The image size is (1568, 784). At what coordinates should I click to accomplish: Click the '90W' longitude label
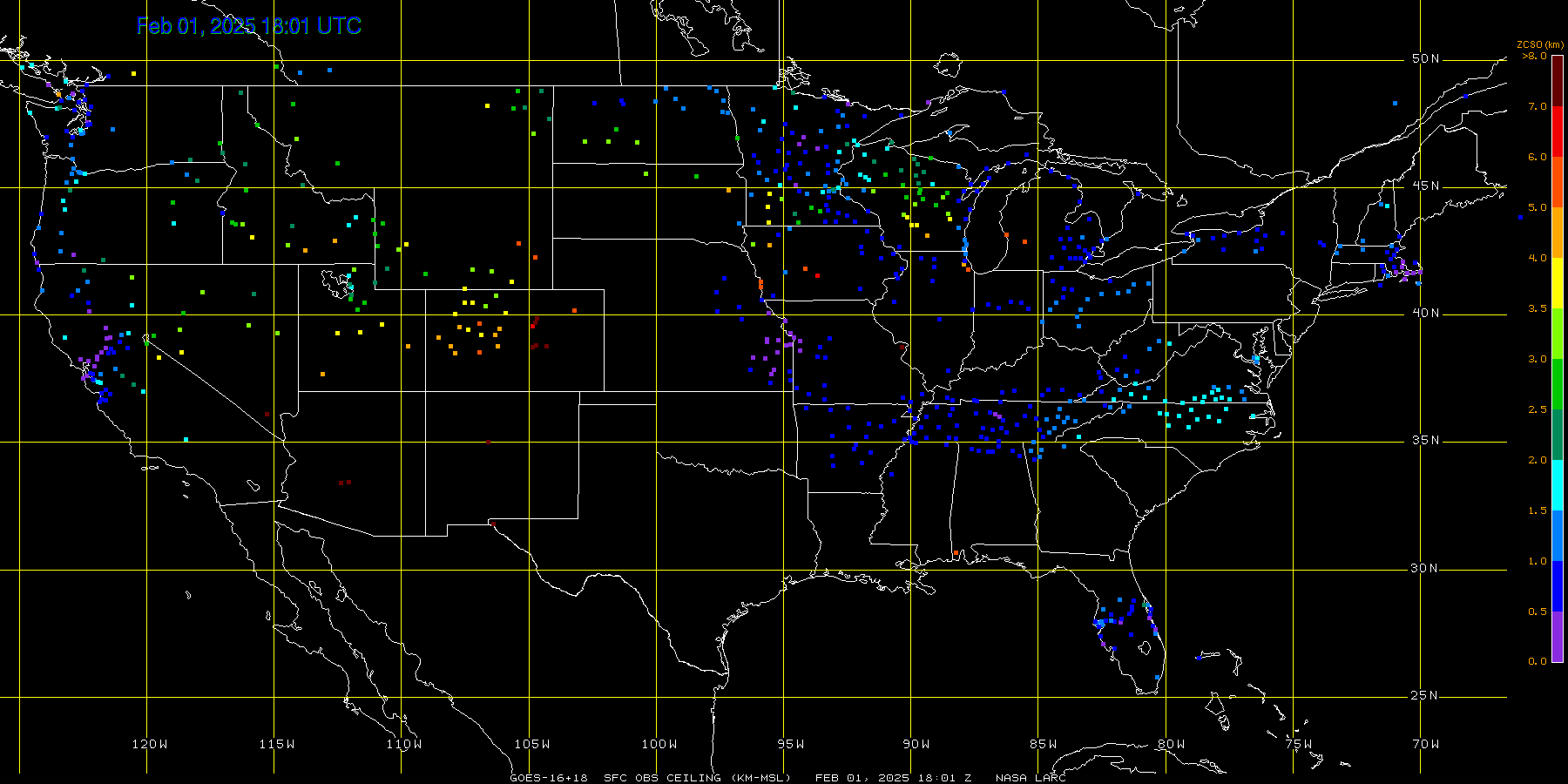(916, 744)
